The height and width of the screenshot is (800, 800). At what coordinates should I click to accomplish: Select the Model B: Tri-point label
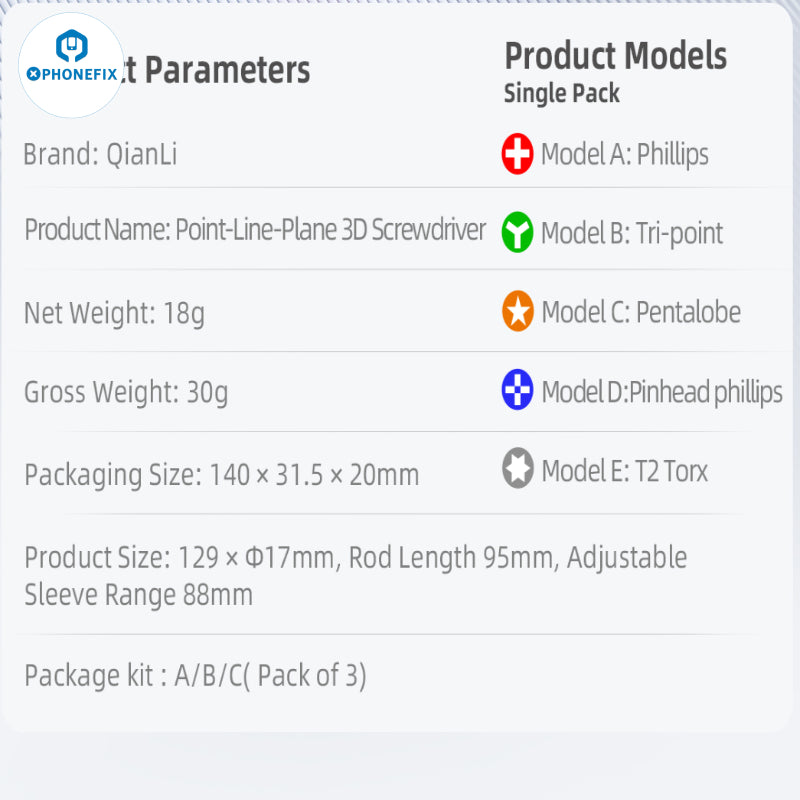(x=631, y=233)
